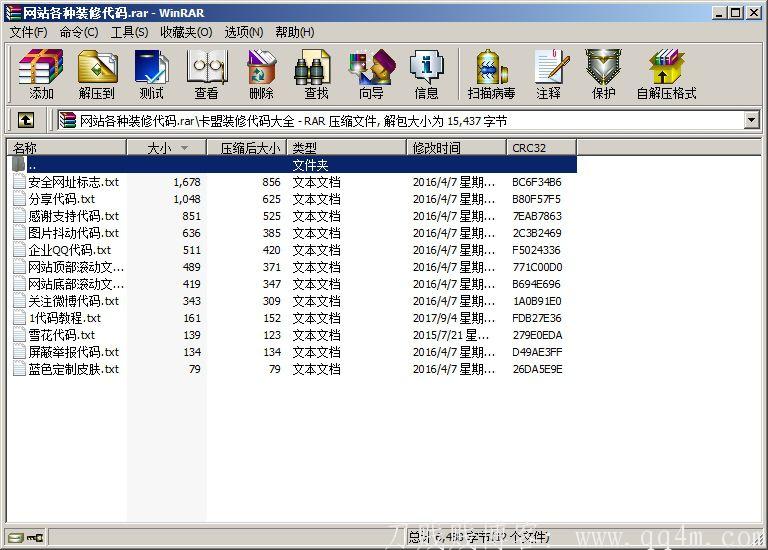
Task: Click the packed size value 625
Action: click(271, 199)
